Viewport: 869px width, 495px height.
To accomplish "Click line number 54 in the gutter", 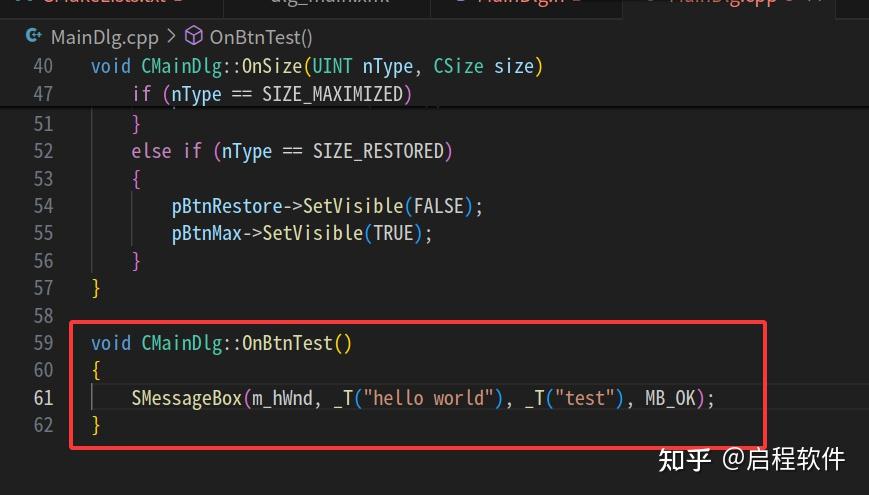I will pyautogui.click(x=43, y=206).
